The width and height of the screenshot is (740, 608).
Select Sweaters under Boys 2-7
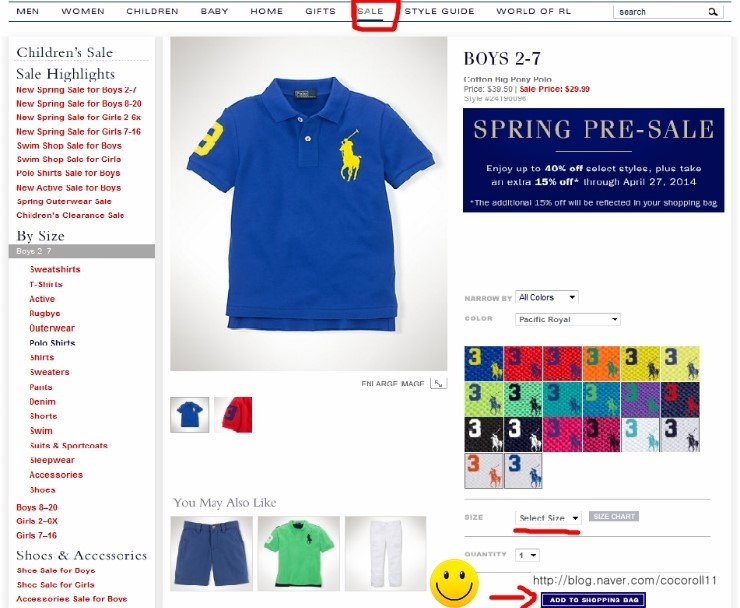(x=50, y=372)
